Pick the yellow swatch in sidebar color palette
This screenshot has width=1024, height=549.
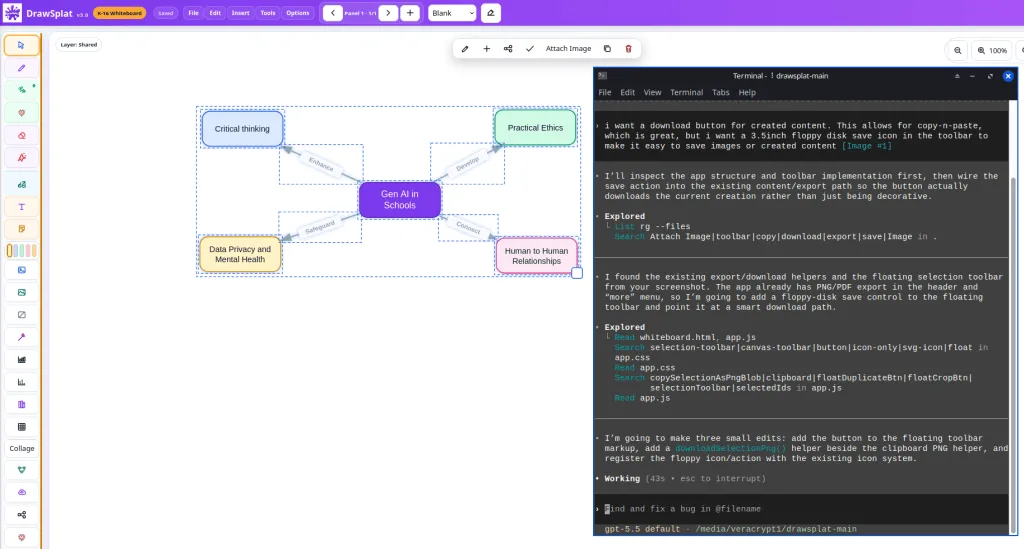[x=9, y=251]
